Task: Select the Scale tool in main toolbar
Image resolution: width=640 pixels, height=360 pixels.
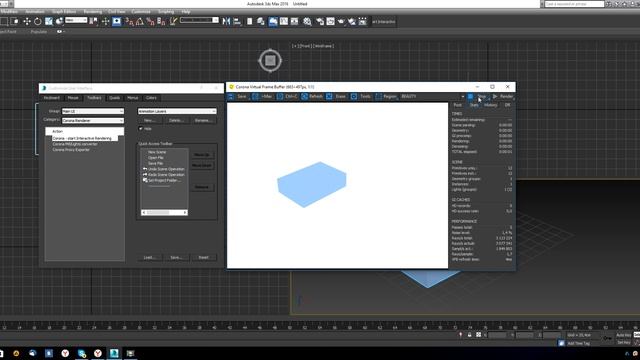Action: pos(49,21)
